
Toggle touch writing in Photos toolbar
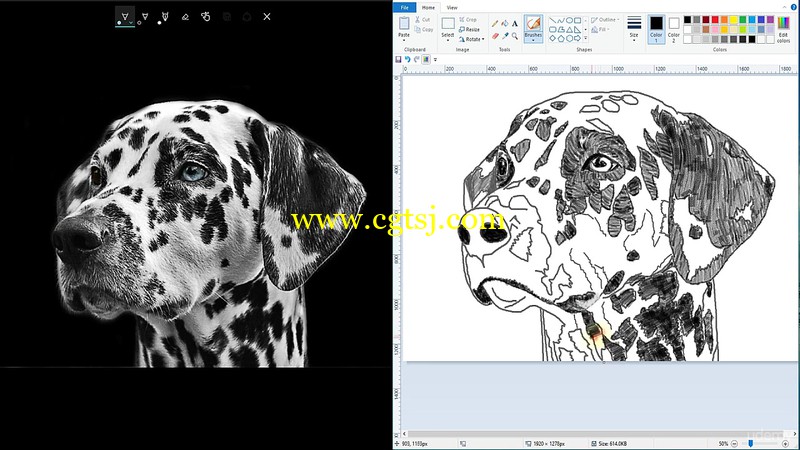tap(206, 16)
